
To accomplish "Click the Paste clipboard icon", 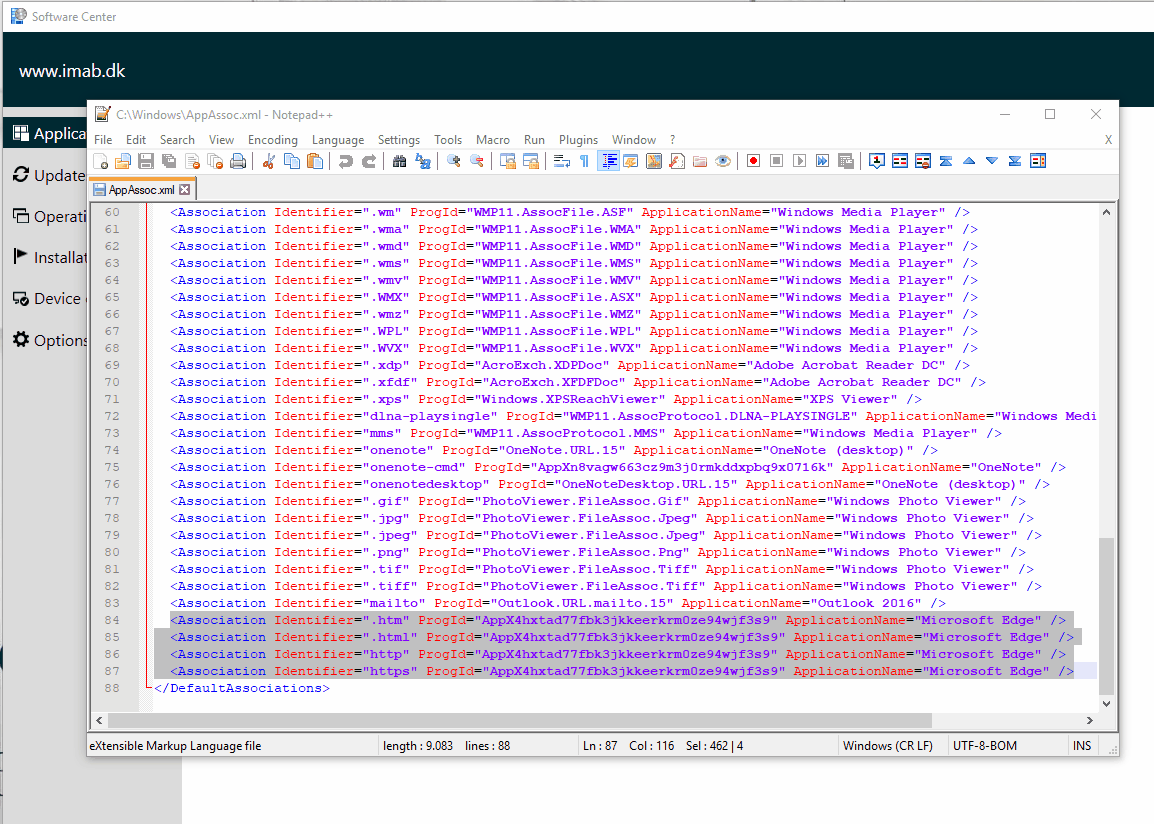I will (x=315, y=161).
